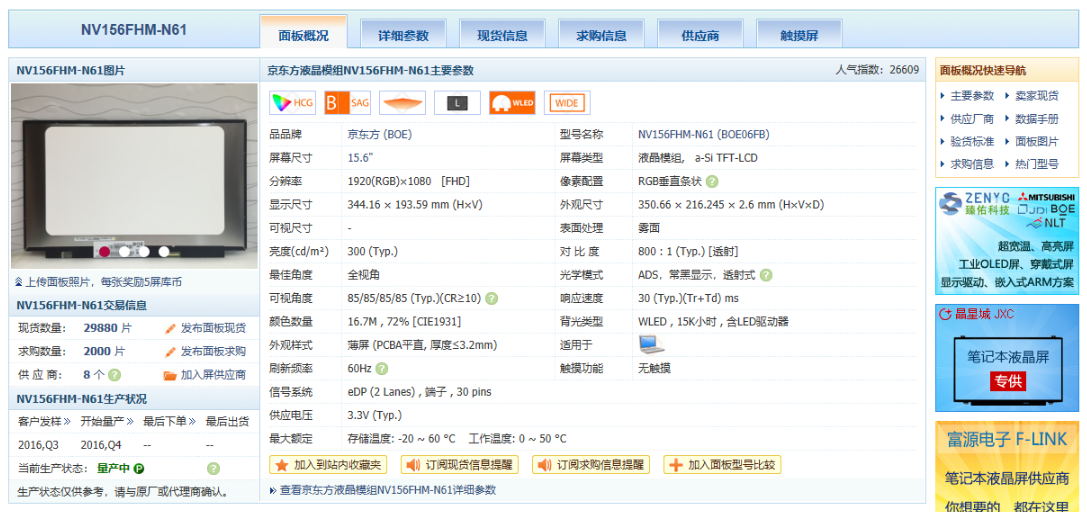Click the NV156FHM-N61 panel photo
Image resolution: width=1087 pixels, height=512 pixels.
point(134,176)
